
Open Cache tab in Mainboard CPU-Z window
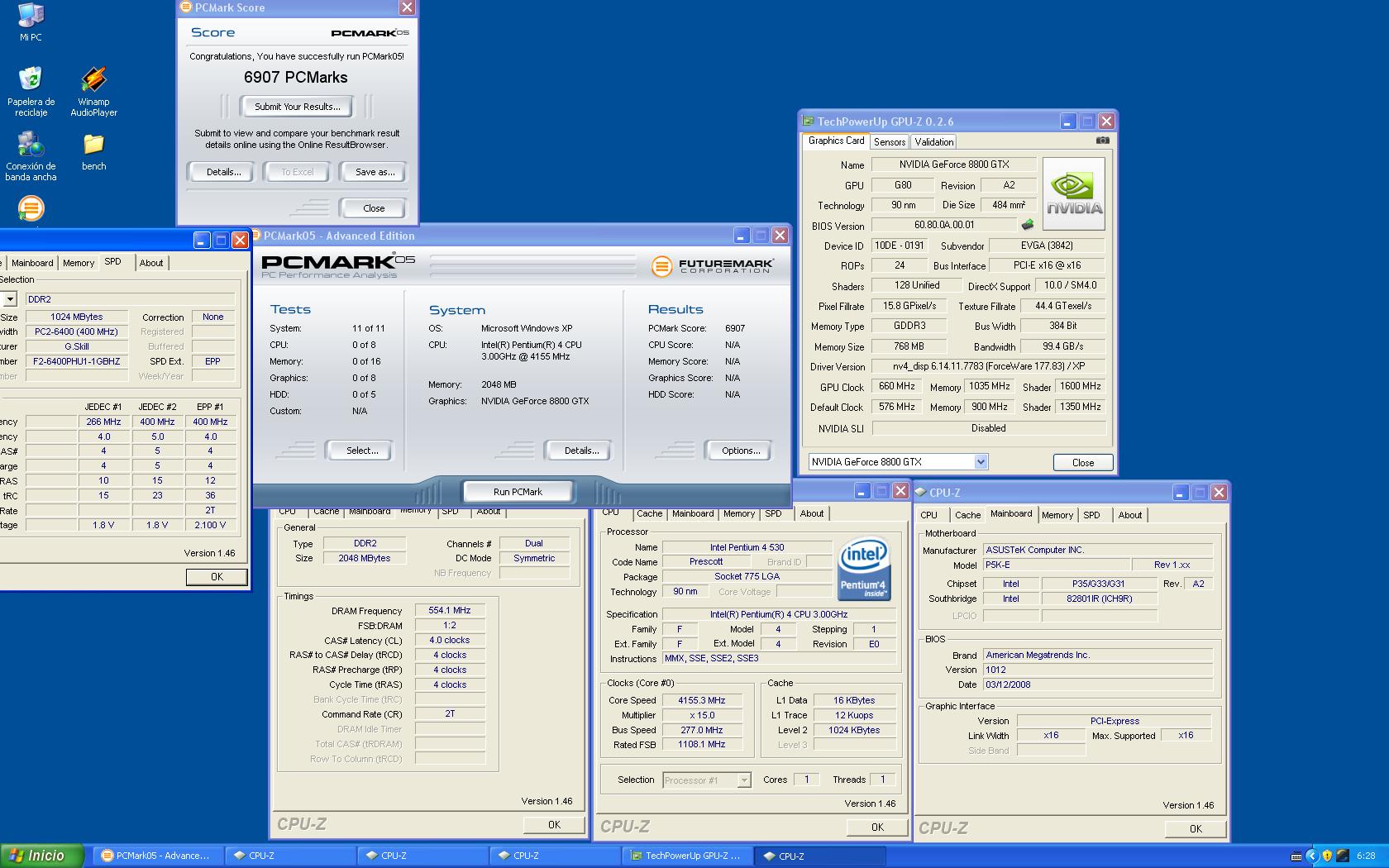(967, 515)
